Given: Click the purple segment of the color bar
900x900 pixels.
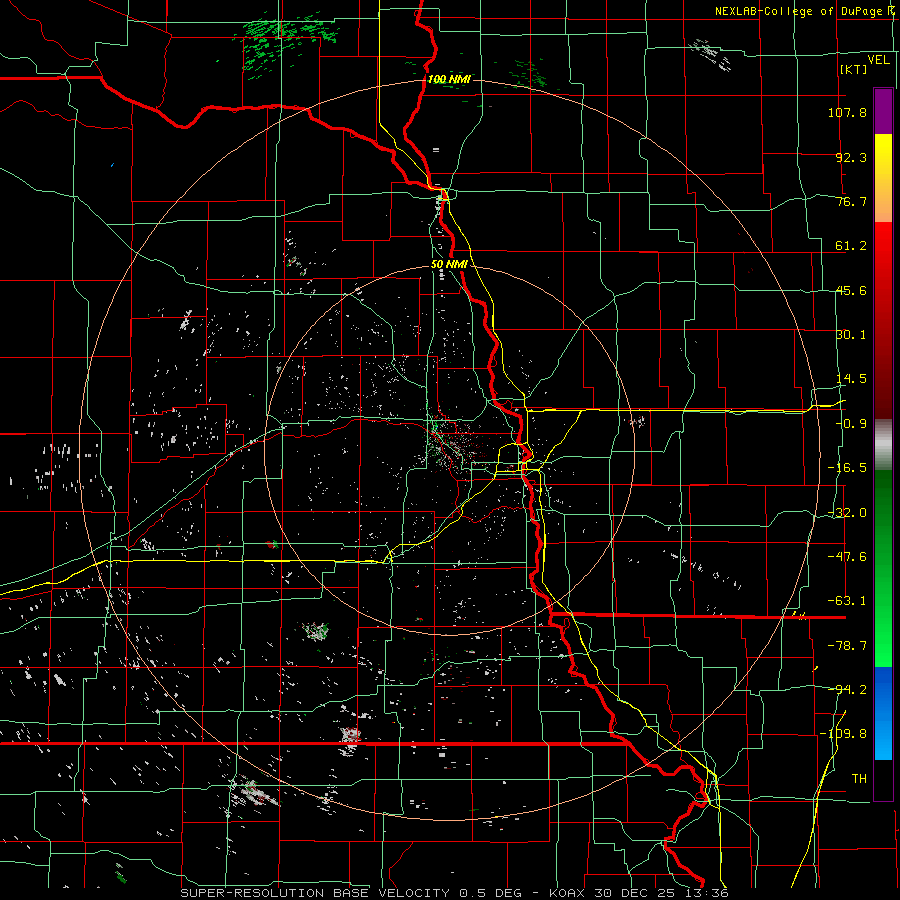Looking at the screenshot, I should pyautogui.click(x=883, y=112).
